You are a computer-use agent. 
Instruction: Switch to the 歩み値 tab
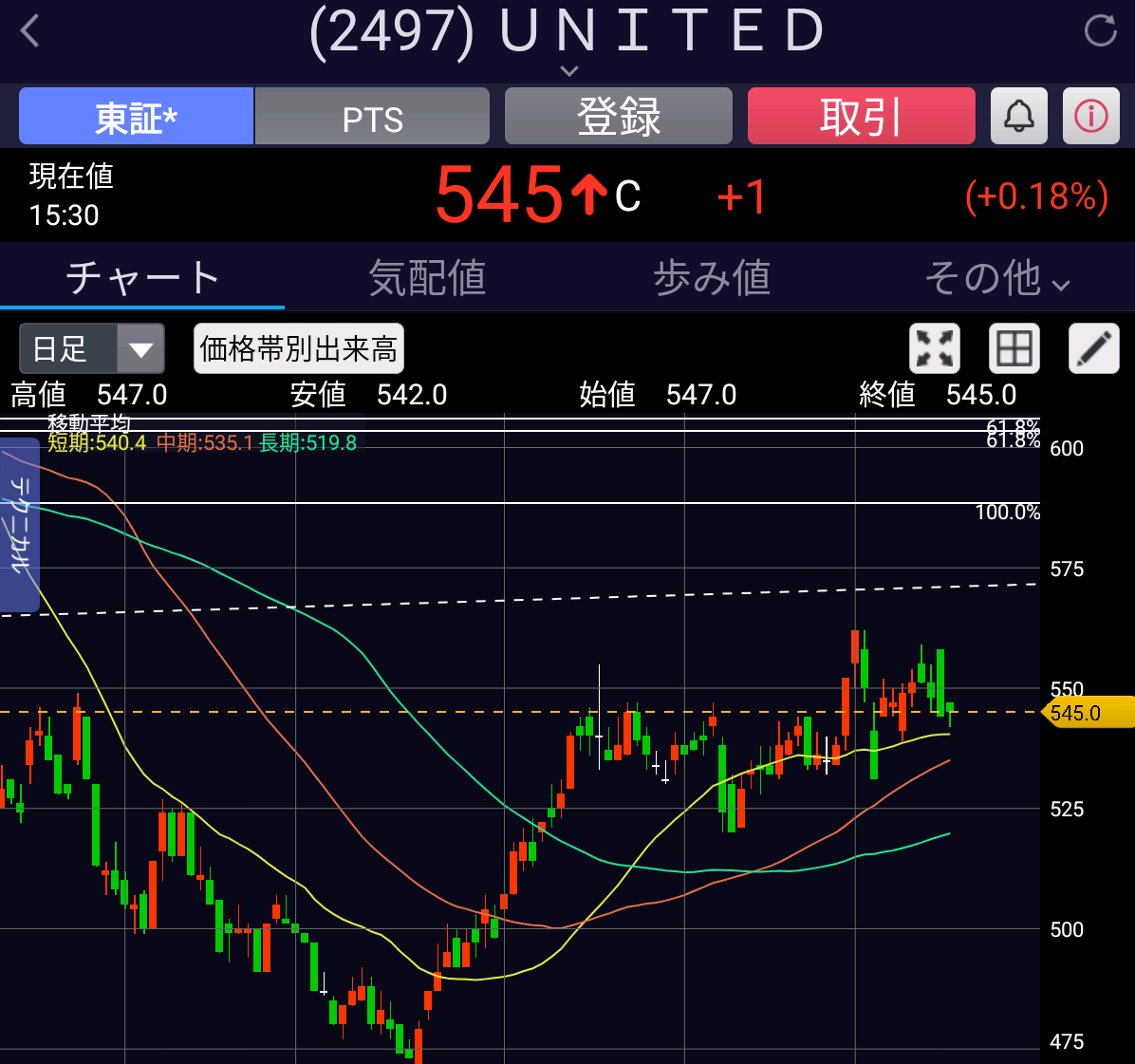coord(712,278)
